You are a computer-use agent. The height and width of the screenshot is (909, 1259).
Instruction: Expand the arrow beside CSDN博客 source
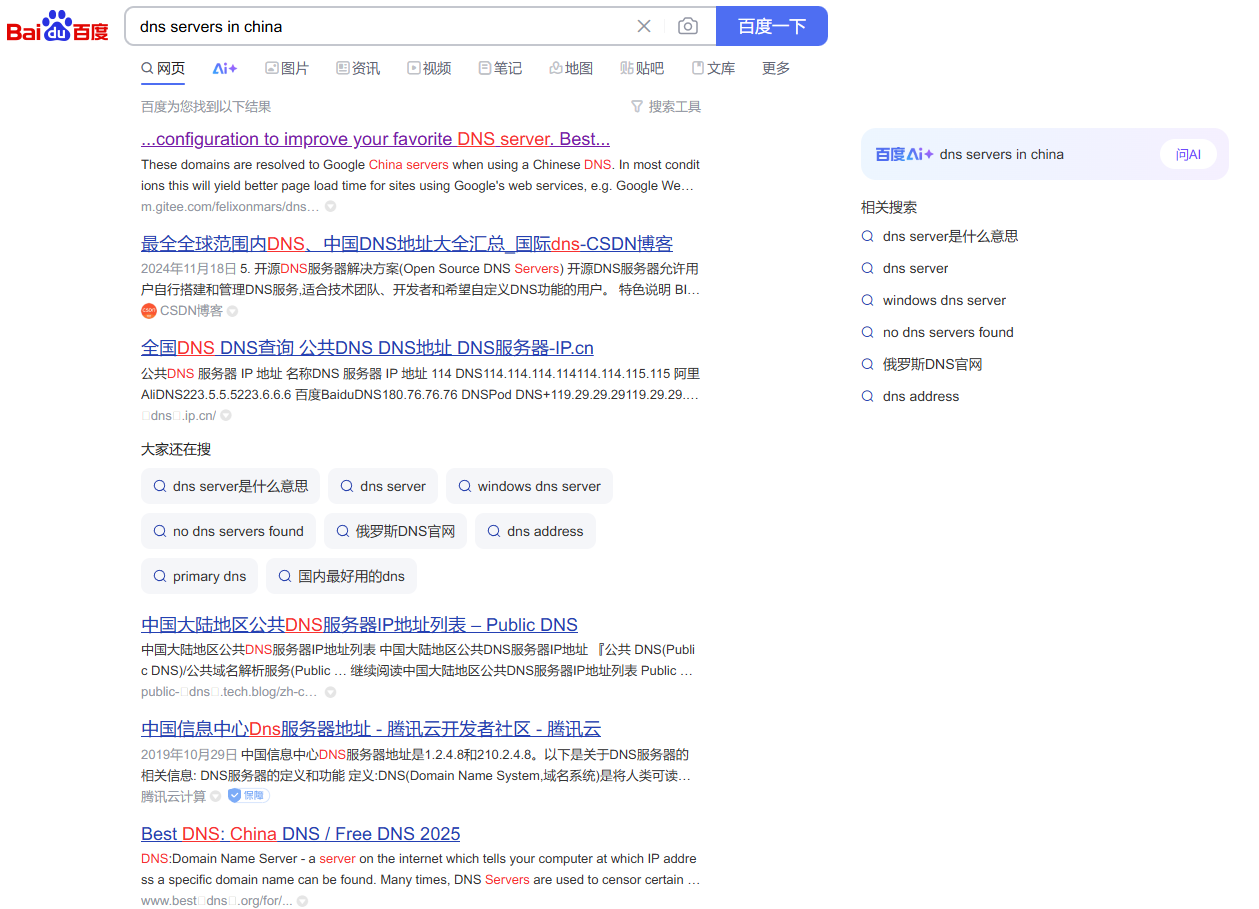pos(232,311)
